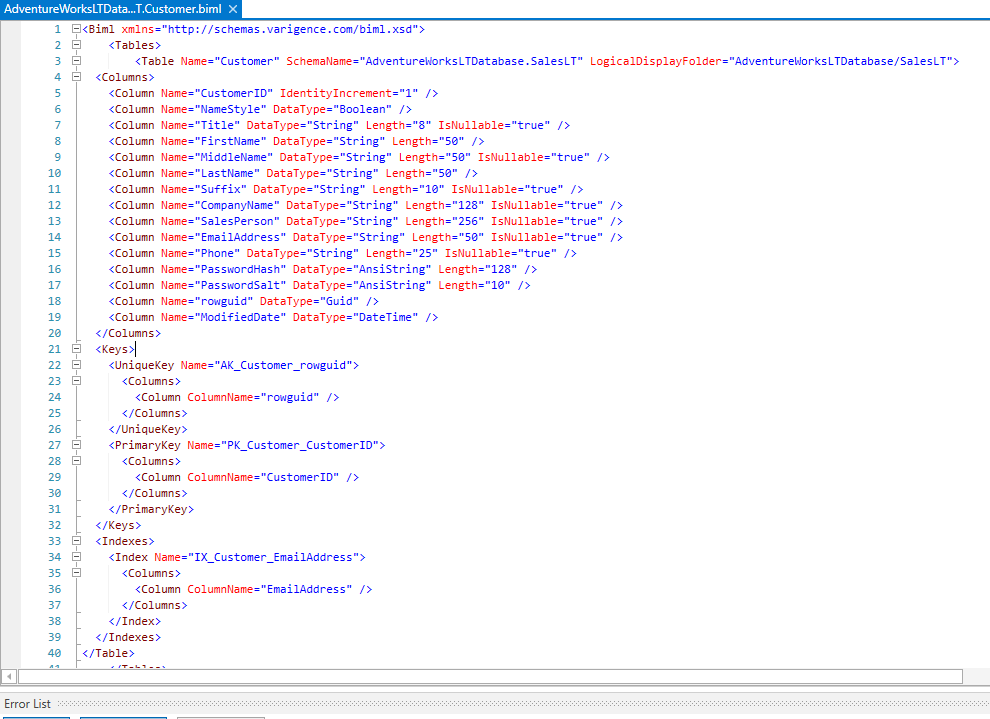This screenshot has width=990, height=719.
Task: Collapse the Columns node on line 28
Action: (76, 461)
